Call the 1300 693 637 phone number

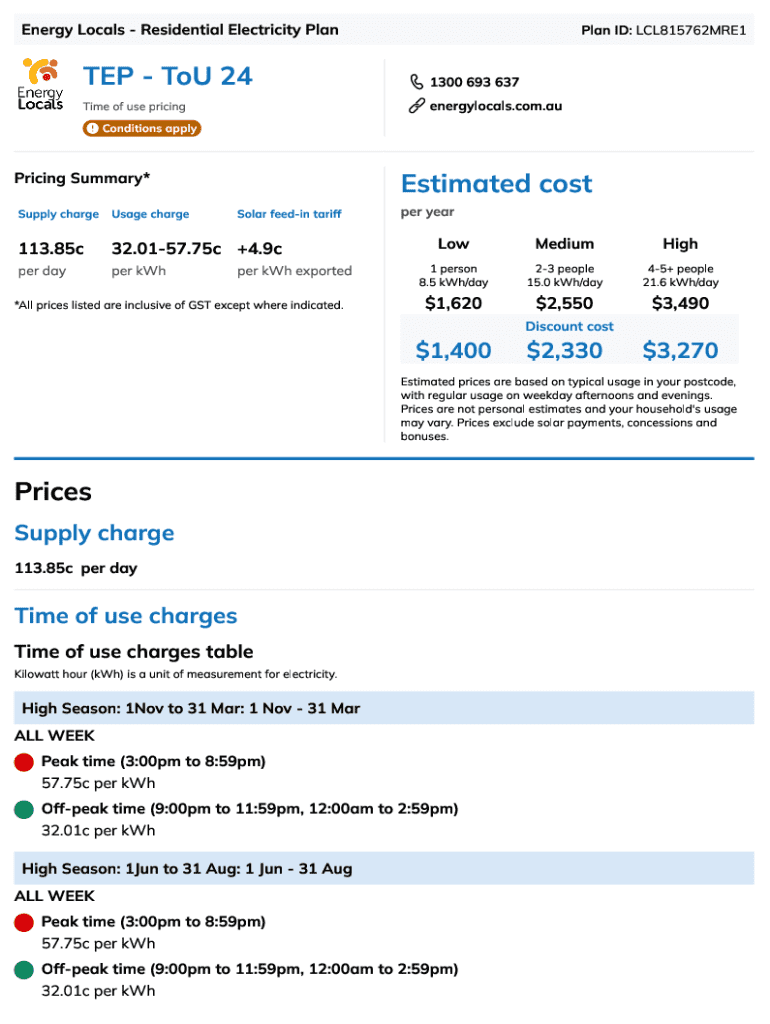[x=475, y=82]
